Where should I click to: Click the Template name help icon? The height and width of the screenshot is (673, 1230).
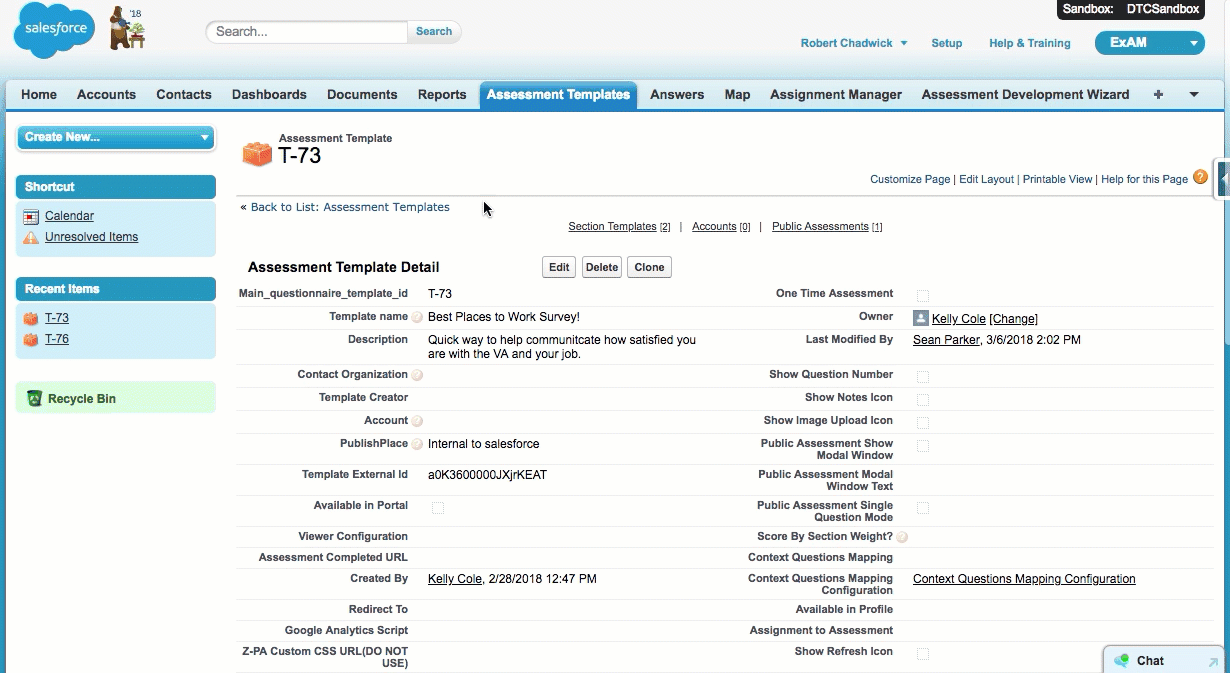[x=417, y=317]
